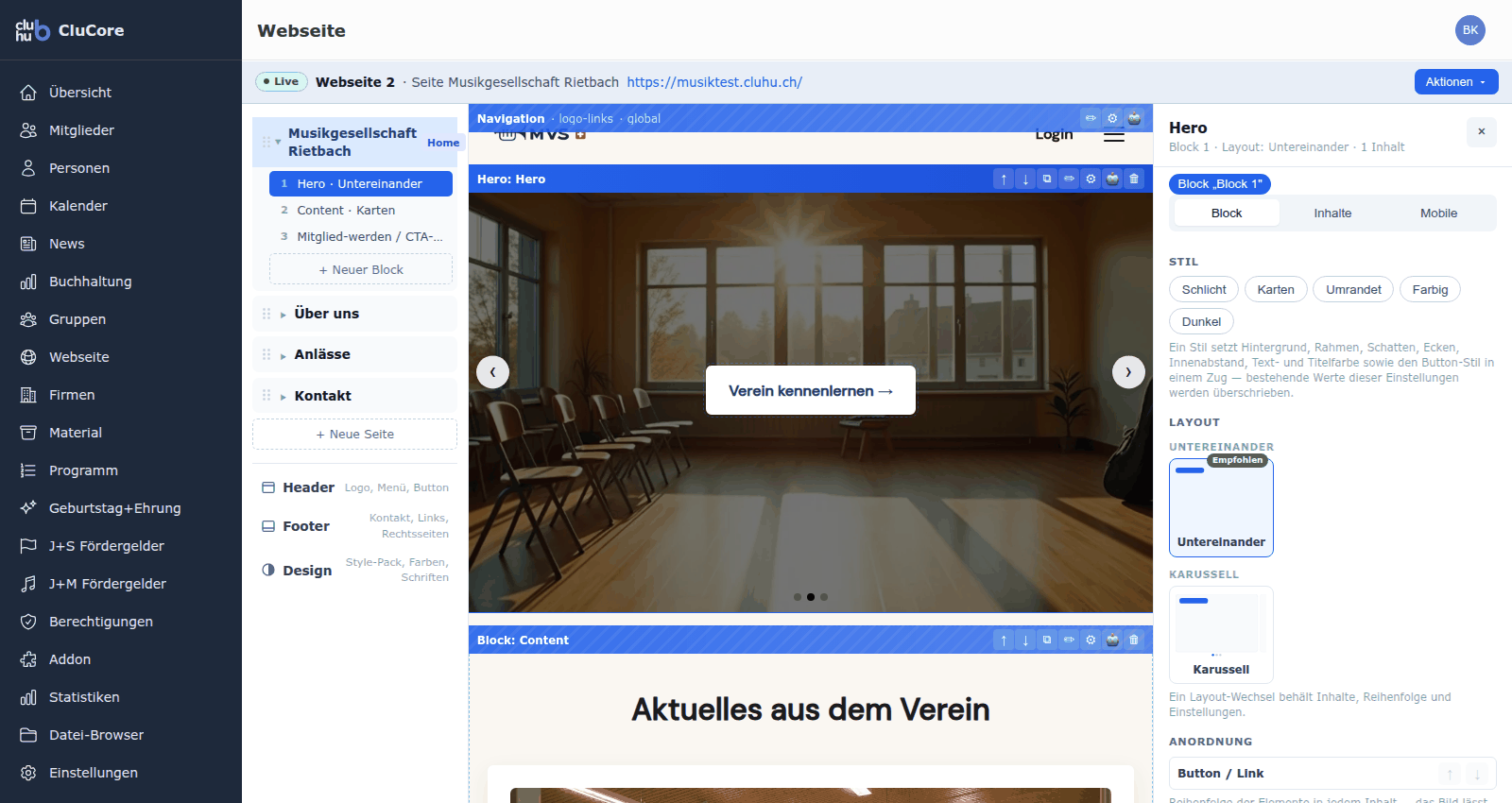
Task: Go to the previous hero slide arrow
Action: (x=492, y=372)
